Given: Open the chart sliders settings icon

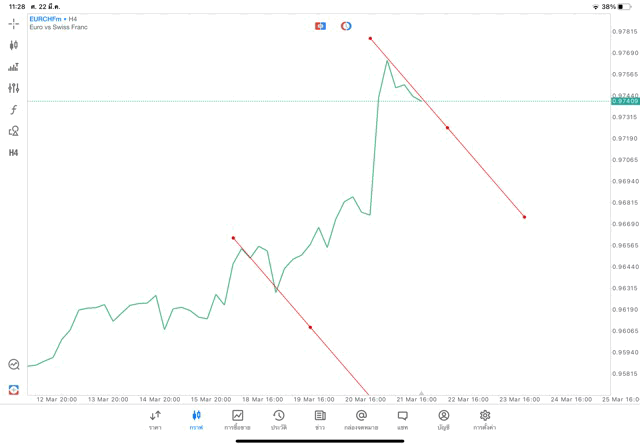Looking at the screenshot, I should (x=14, y=88).
